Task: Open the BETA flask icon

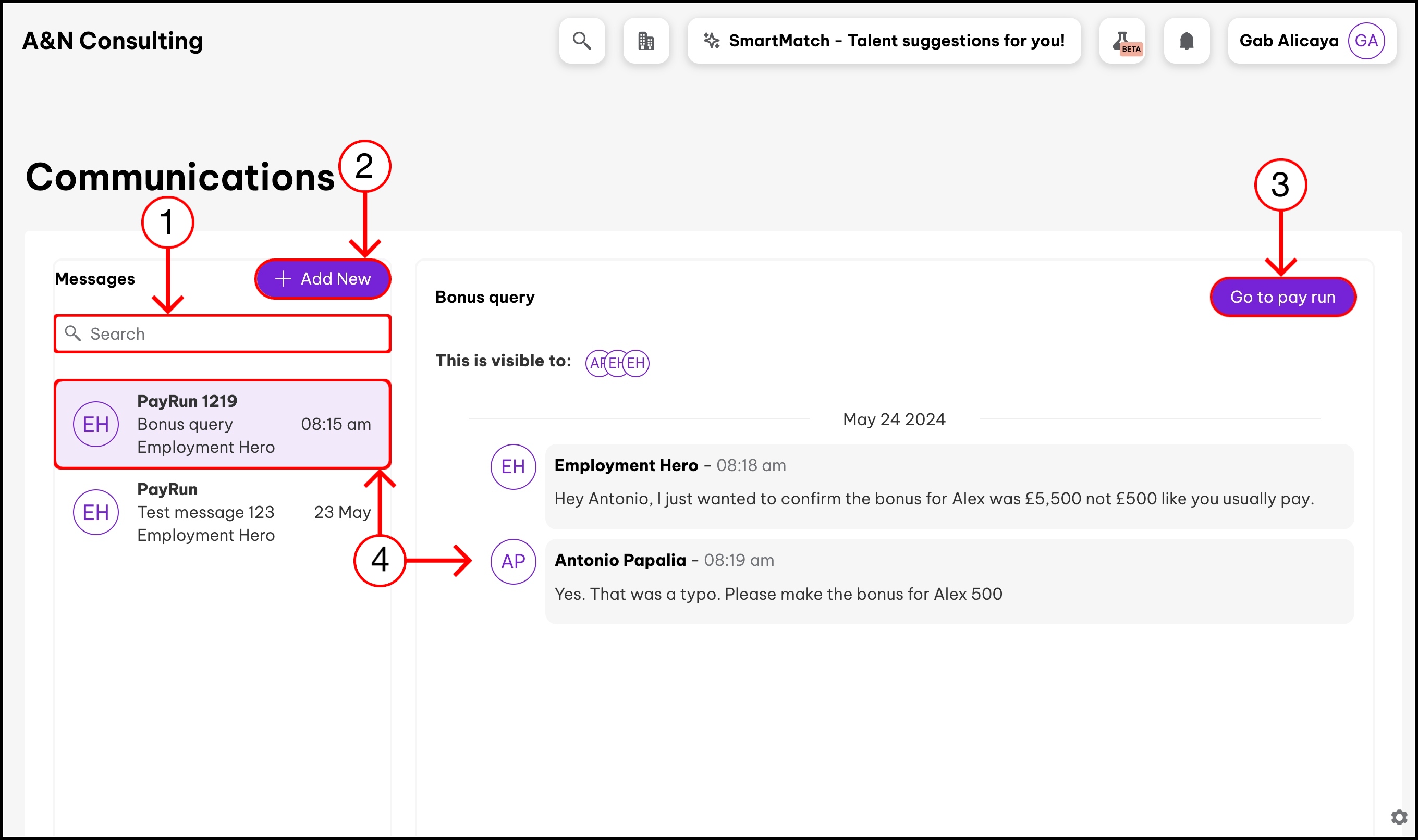Action: point(1122,41)
